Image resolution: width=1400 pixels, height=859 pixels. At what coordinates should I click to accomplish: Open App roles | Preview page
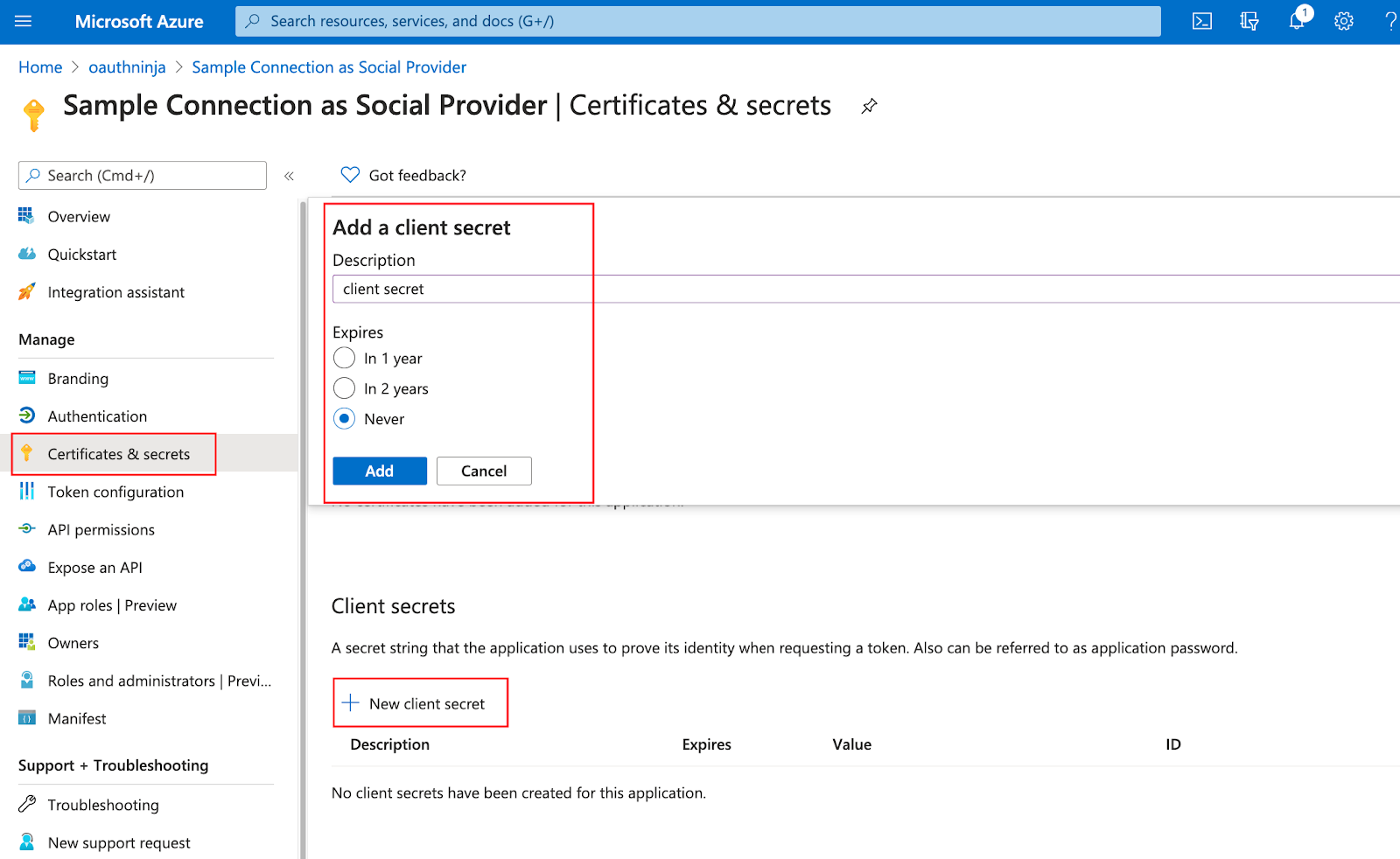(112, 605)
